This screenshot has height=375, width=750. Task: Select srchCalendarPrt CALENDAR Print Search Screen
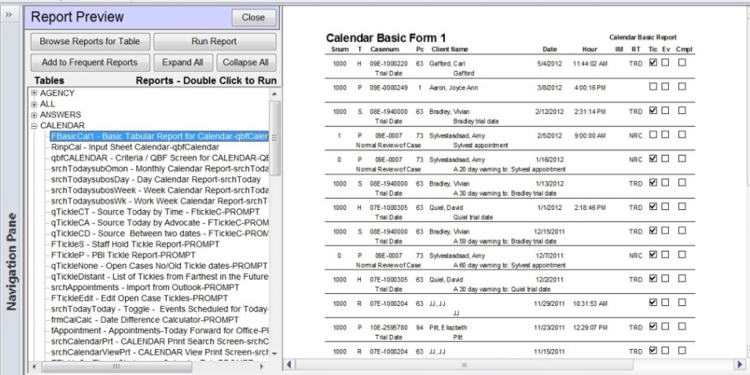[x=159, y=342]
